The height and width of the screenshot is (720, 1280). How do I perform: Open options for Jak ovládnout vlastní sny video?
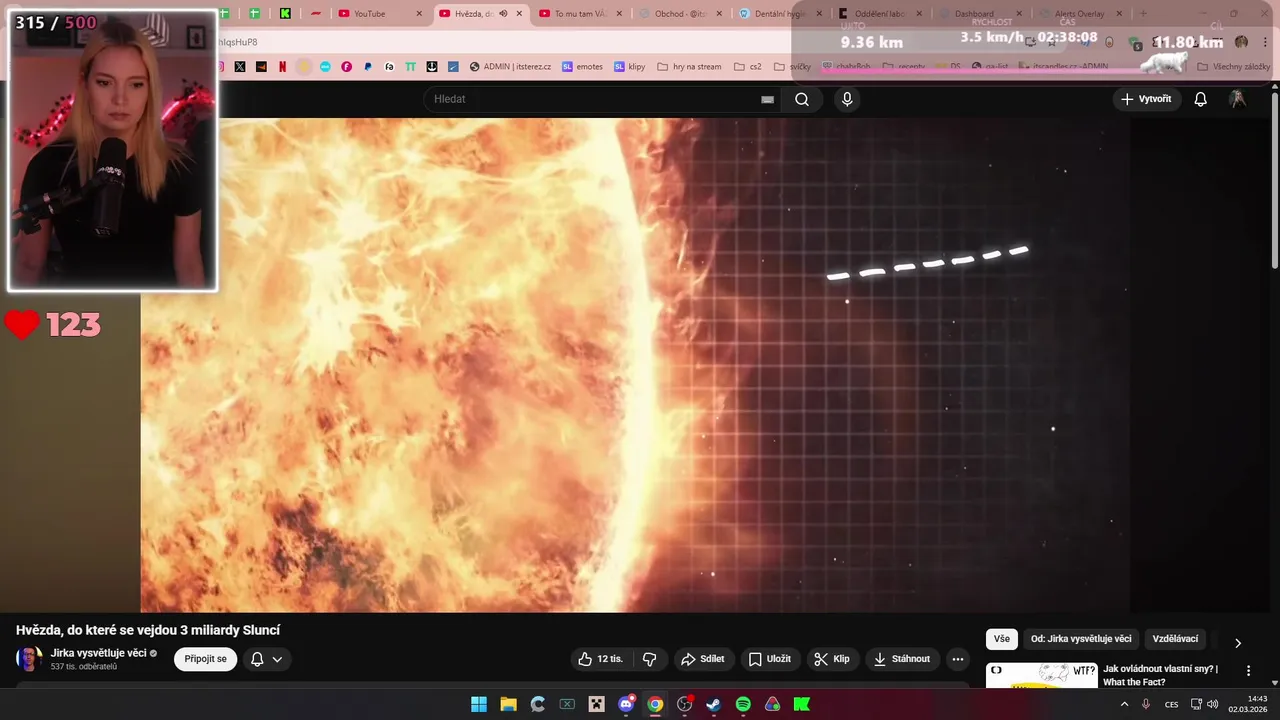tap(1248, 671)
